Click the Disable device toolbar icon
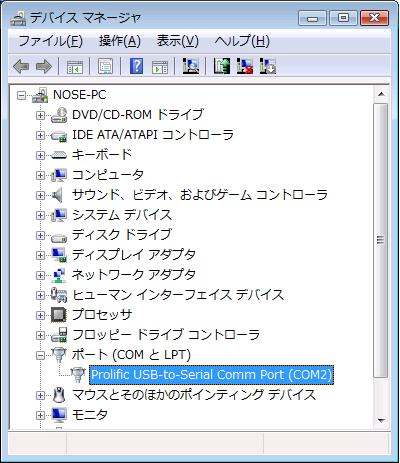 coord(268,66)
